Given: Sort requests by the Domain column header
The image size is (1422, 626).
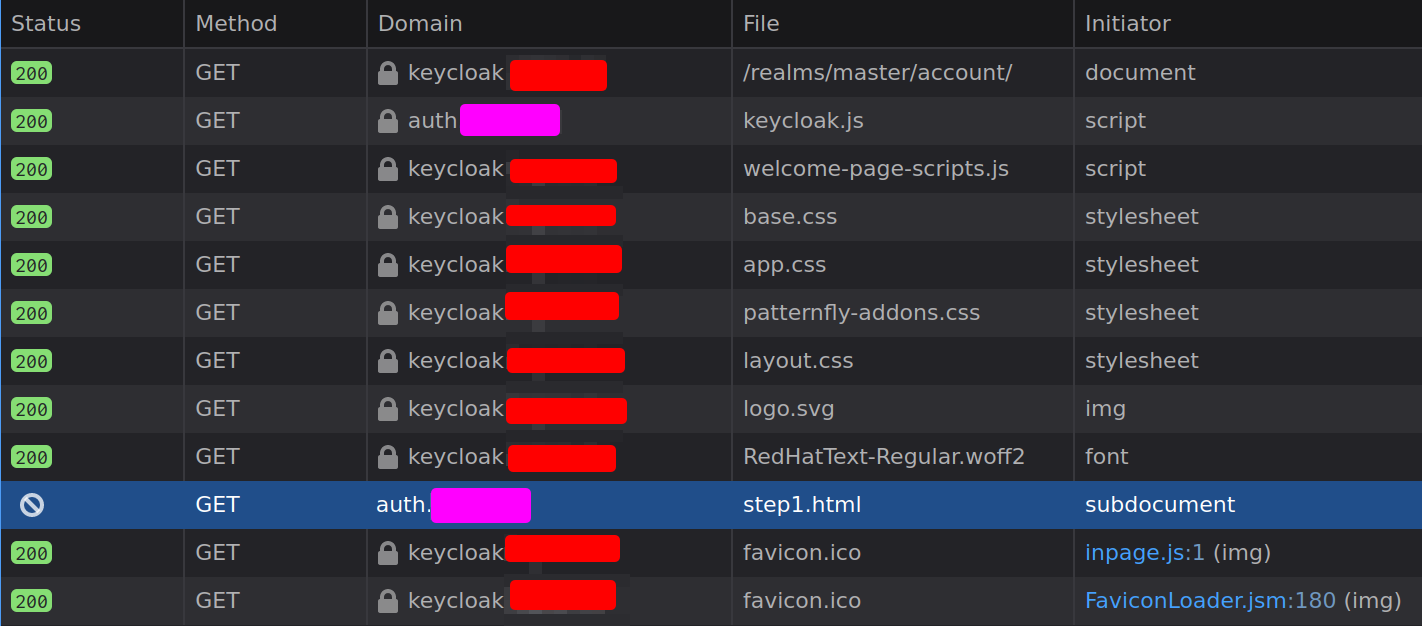Looking at the screenshot, I should tap(420, 23).
